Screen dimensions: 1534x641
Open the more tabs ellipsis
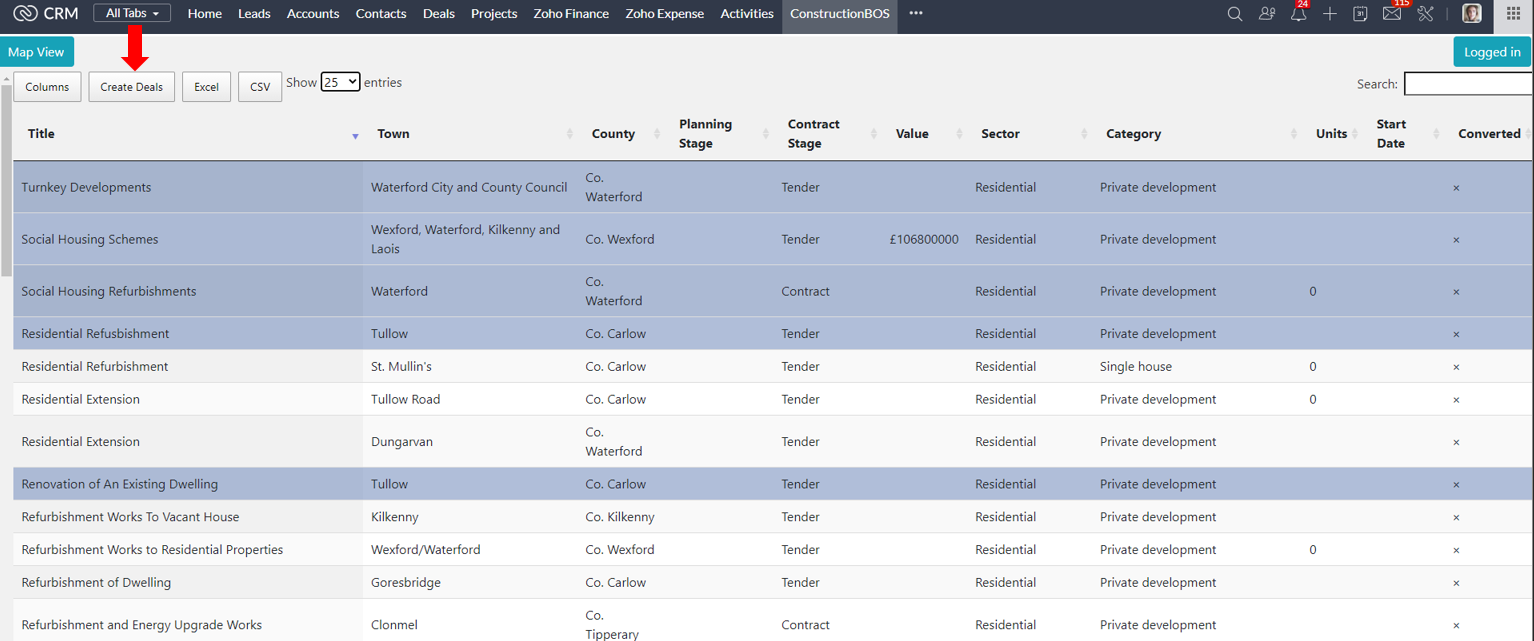(x=916, y=13)
